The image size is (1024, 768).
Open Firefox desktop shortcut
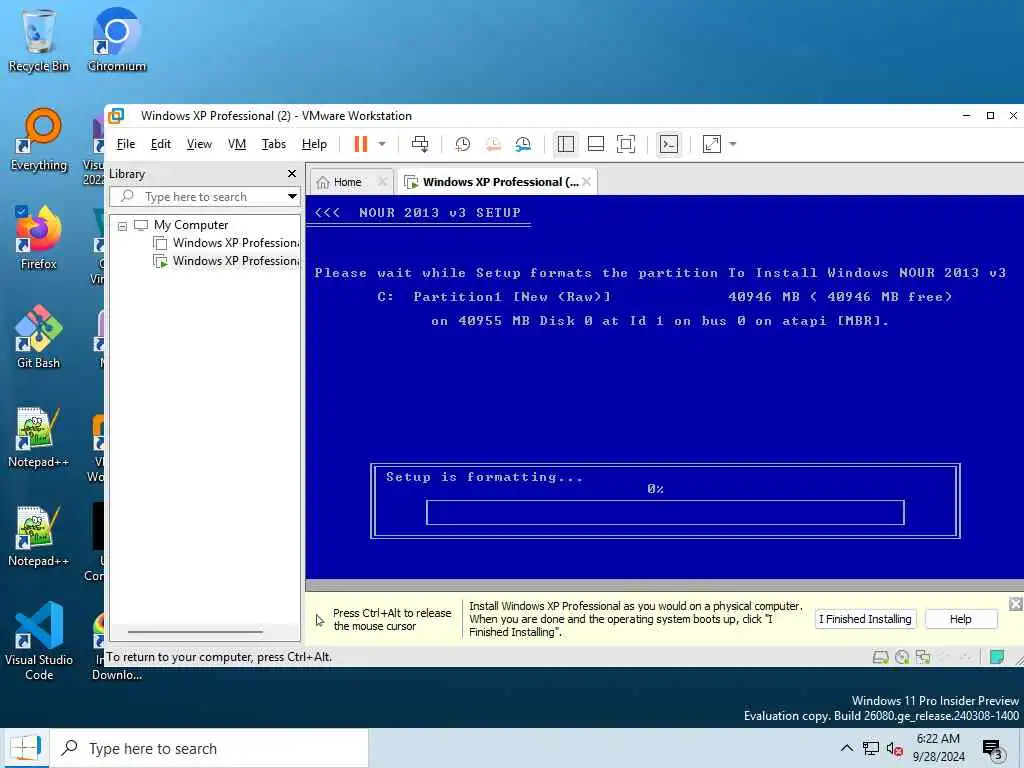tap(39, 238)
